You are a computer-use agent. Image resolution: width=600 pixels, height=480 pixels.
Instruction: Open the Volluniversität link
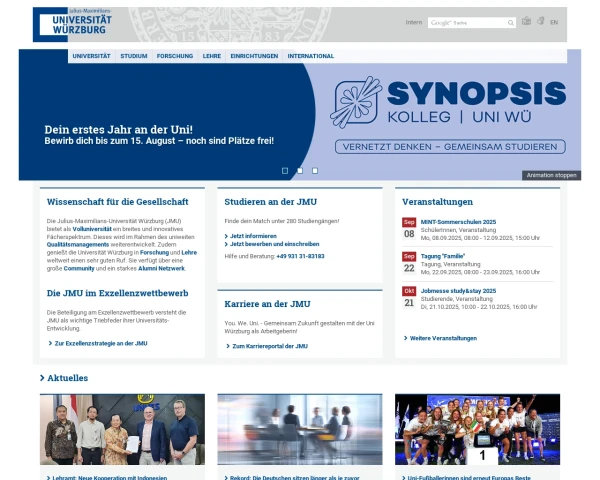pos(92,229)
